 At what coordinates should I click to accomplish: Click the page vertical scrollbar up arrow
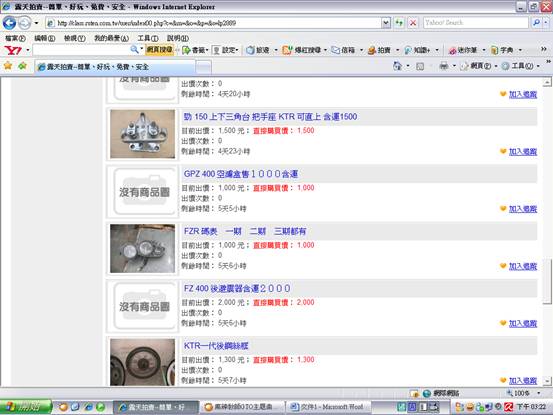547,83
